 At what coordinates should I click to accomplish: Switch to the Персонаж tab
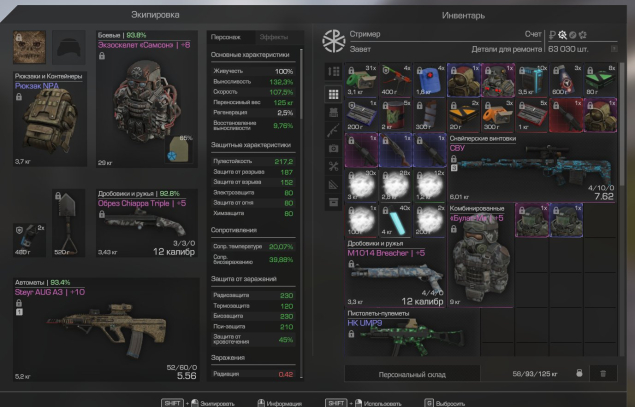click(x=226, y=37)
